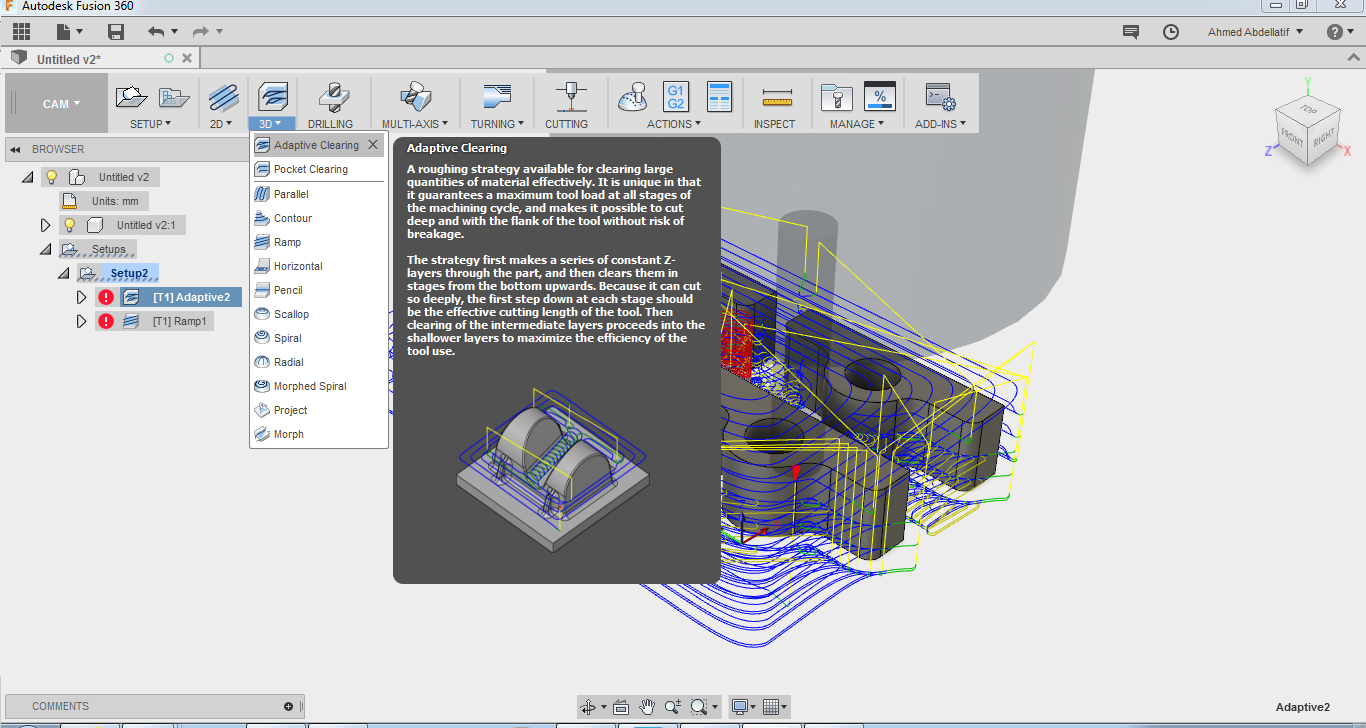The width and height of the screenshot is (1366, 728).
Task: Click the Cutting tool icon
Action: pyautogui.click(x=570, y=97)
